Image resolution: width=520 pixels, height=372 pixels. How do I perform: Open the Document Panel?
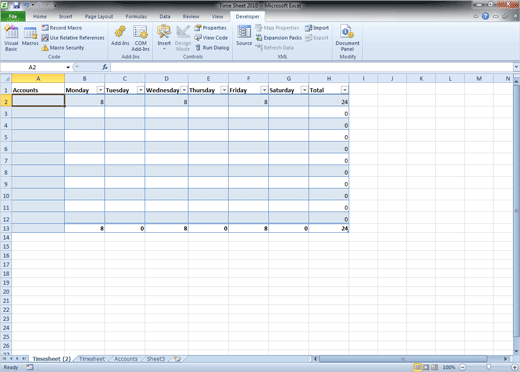(x=347, y=38)
